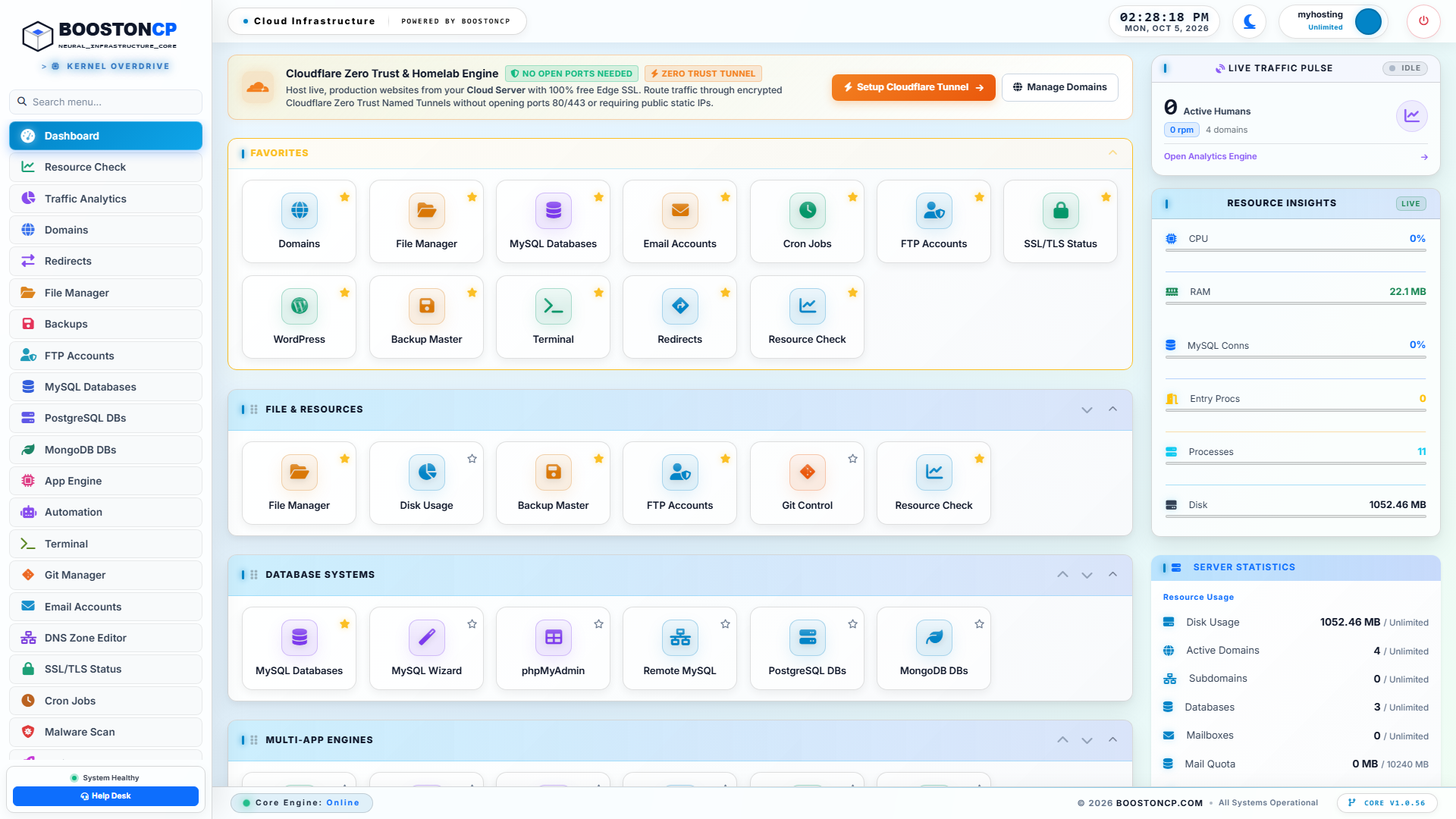Toggle dark mode with the moon icon
1456x819 pixels.
click(1249, 21)
